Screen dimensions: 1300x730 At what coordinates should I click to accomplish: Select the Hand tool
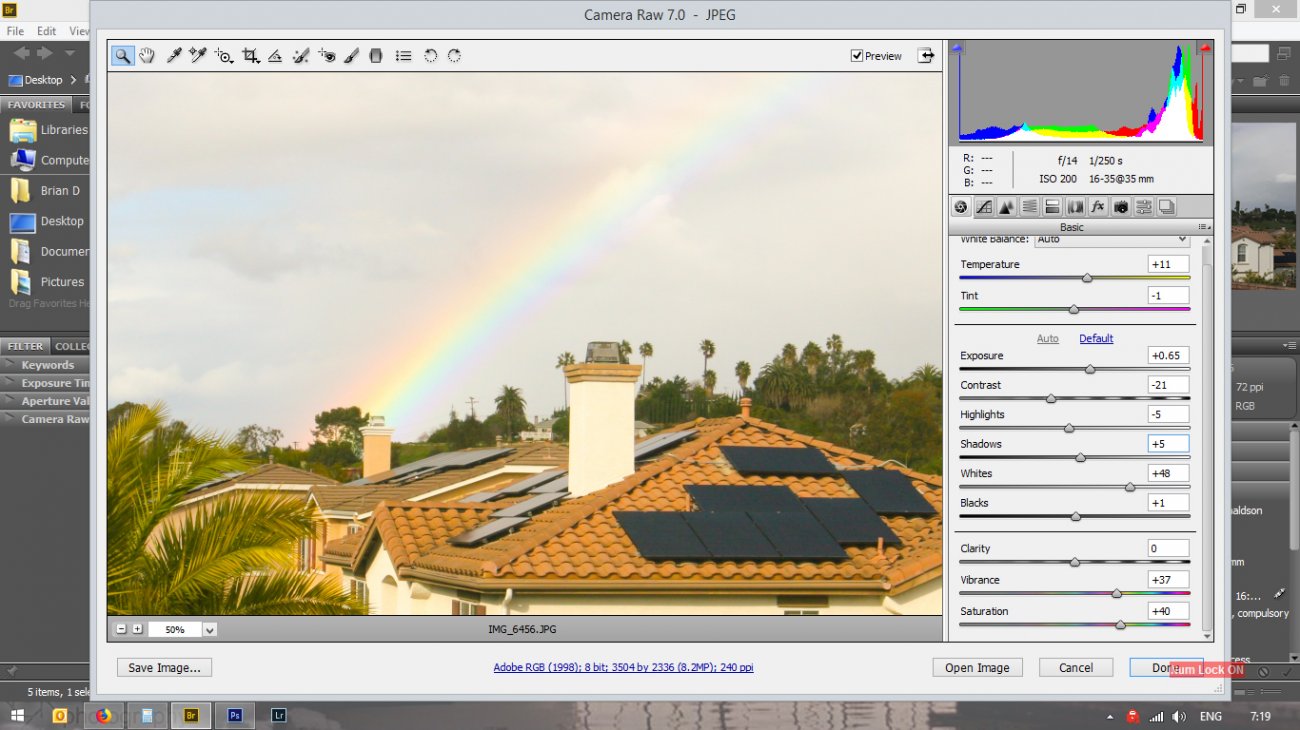pos(147,56)
